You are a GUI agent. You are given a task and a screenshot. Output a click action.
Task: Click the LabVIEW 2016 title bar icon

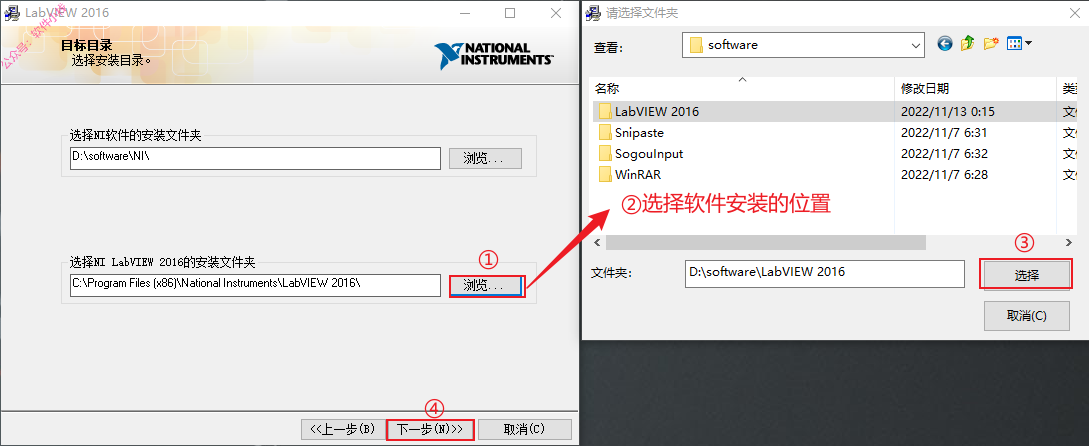tap(12, 13)
